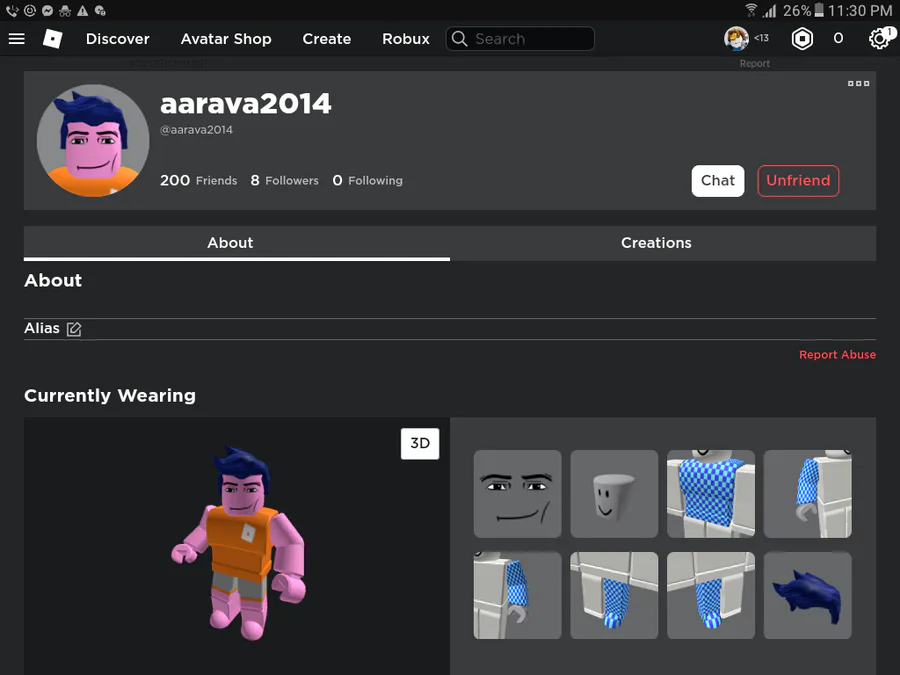The height and width of the screenshot is (675, 900).
Task: Open the Create menu item
Action: (327, 38)
